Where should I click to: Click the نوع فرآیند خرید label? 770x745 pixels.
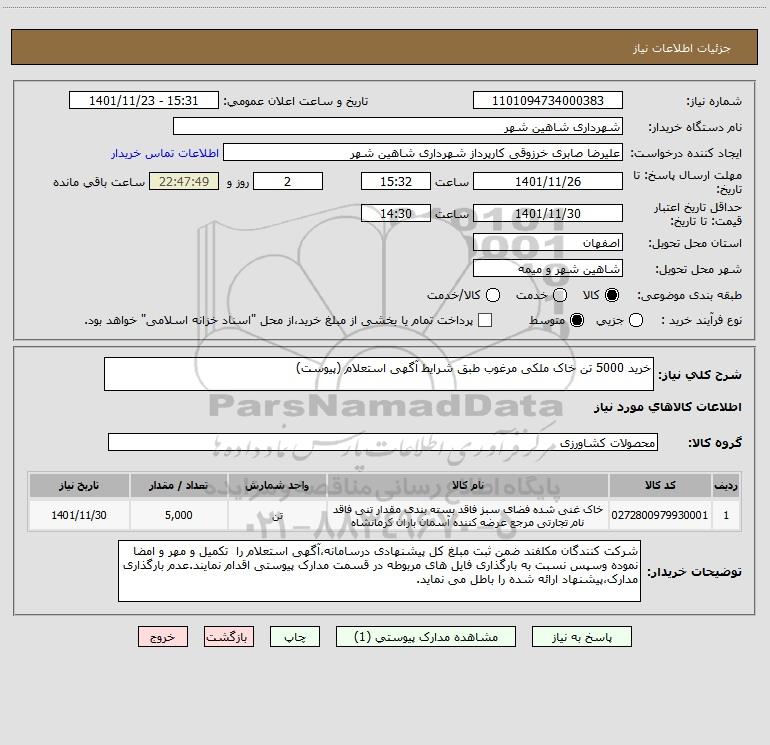click(x=701, y=320)
